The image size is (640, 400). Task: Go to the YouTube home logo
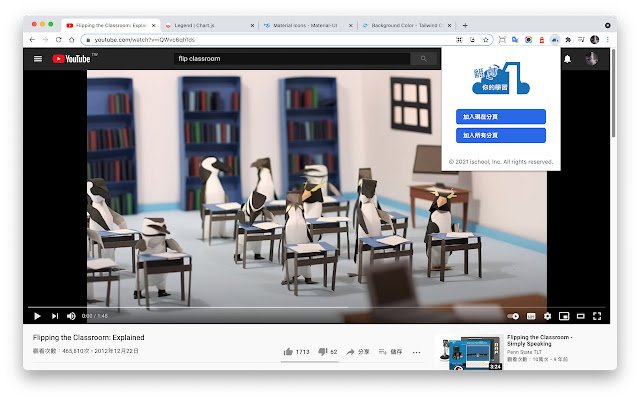tap(71, 59)
